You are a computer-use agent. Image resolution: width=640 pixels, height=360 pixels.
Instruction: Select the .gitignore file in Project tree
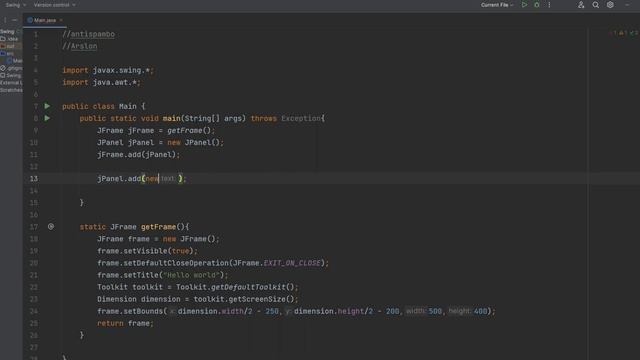[x=11, y=68]
